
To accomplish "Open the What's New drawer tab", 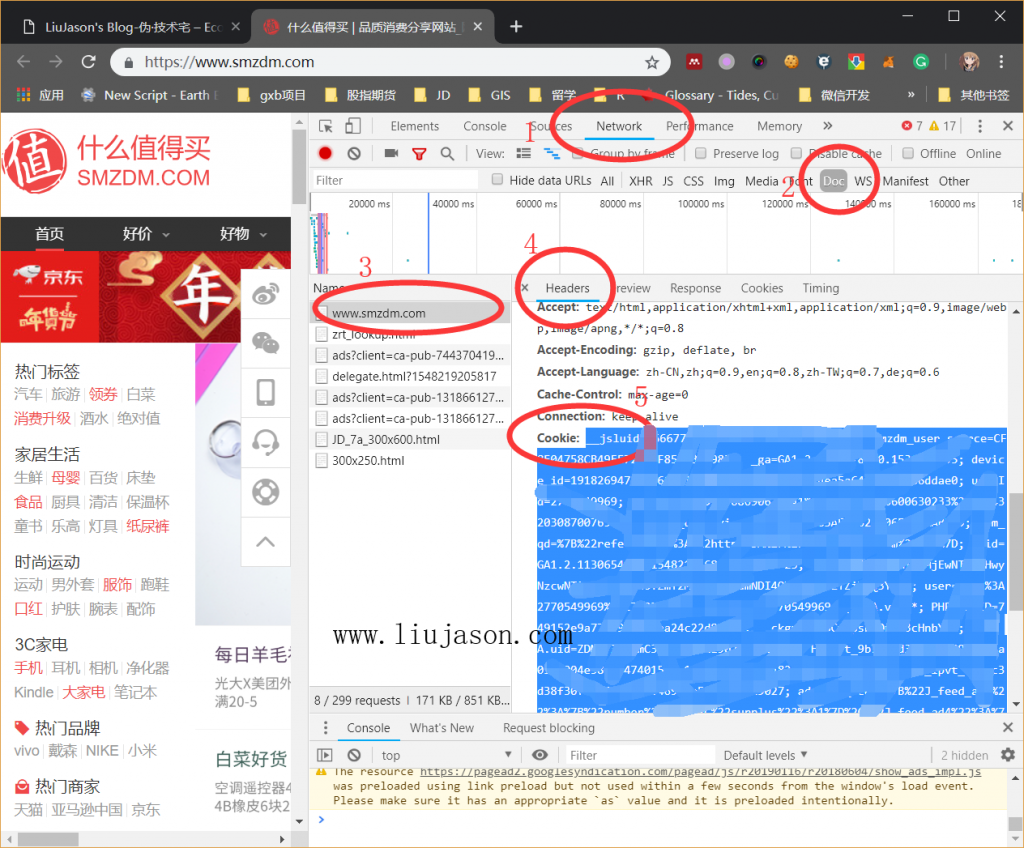I will (x=442, y=728).
